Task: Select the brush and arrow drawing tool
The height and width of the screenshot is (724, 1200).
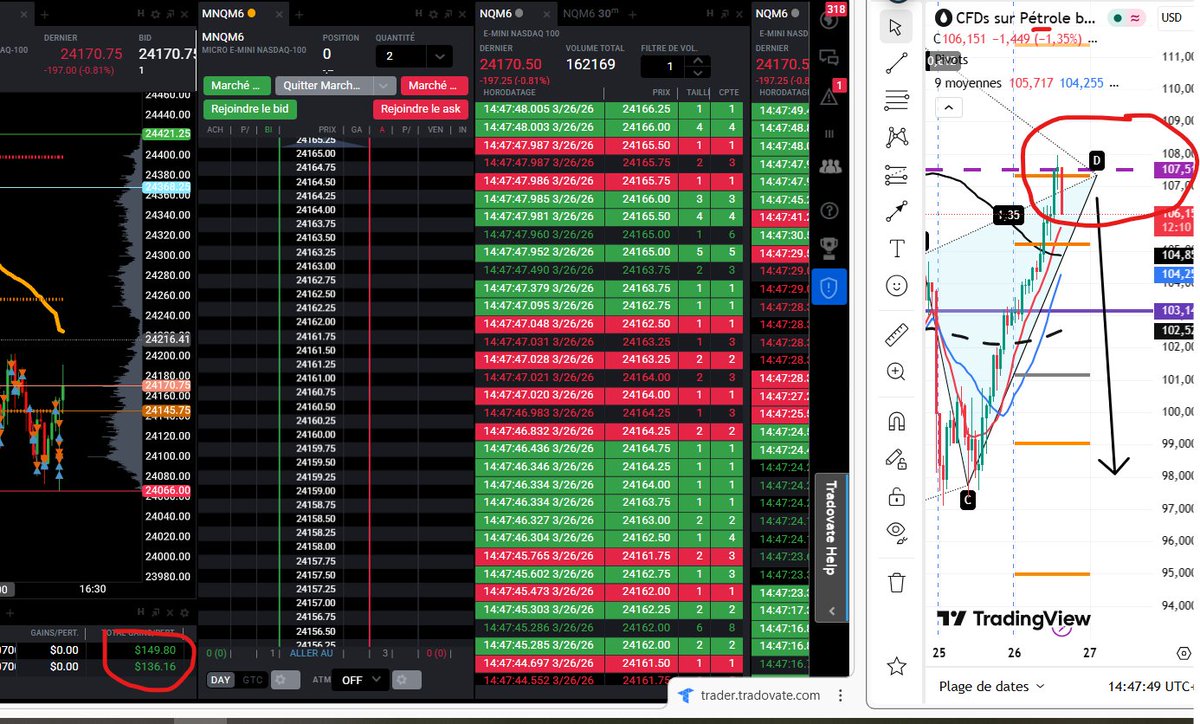Action: click(896, 212)
